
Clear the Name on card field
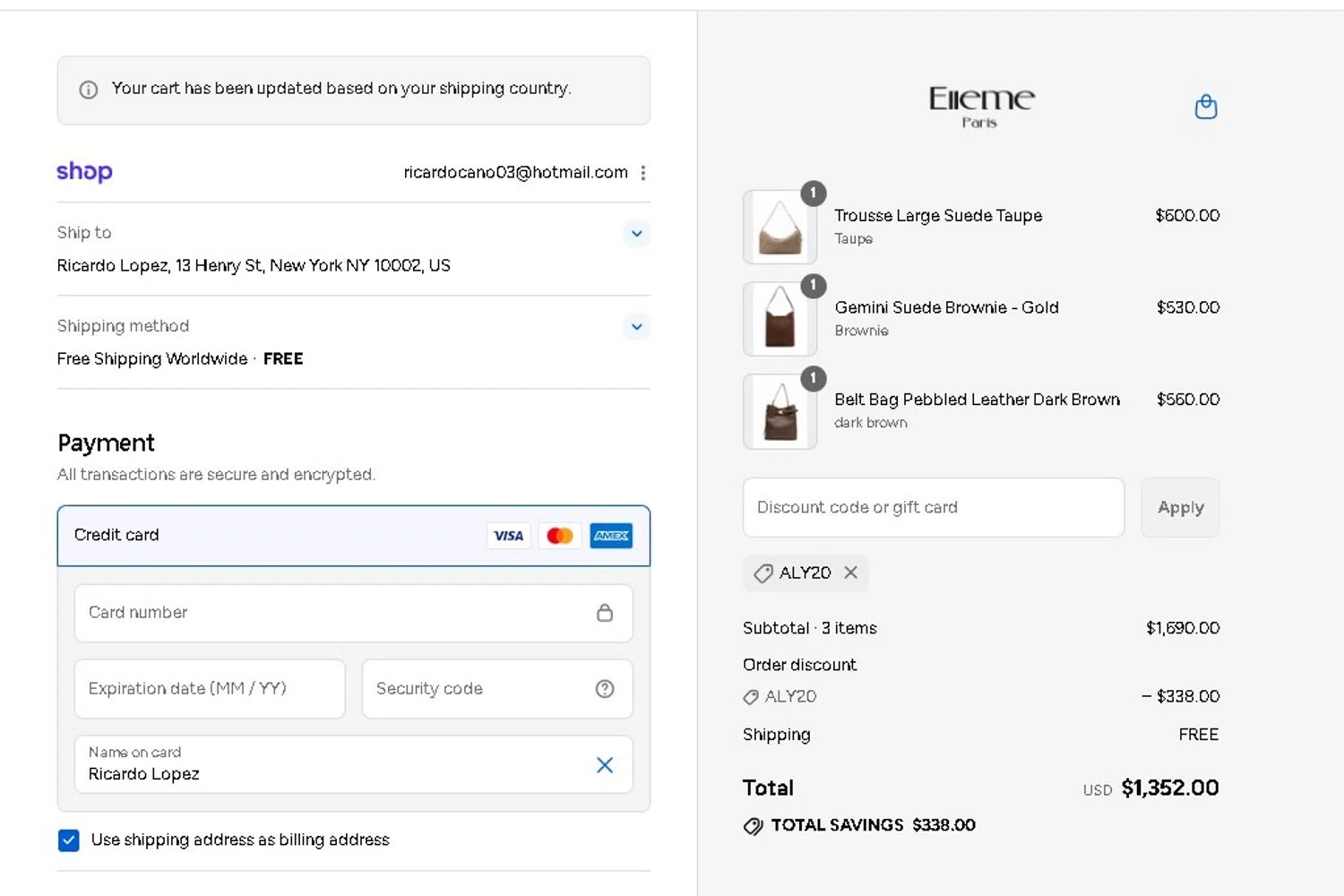(x=605, y=764)
